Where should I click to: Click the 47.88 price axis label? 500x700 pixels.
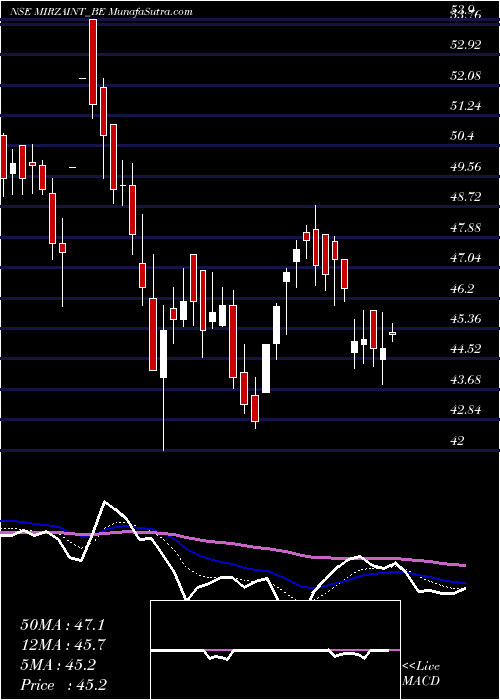click(x=466, y=228)
